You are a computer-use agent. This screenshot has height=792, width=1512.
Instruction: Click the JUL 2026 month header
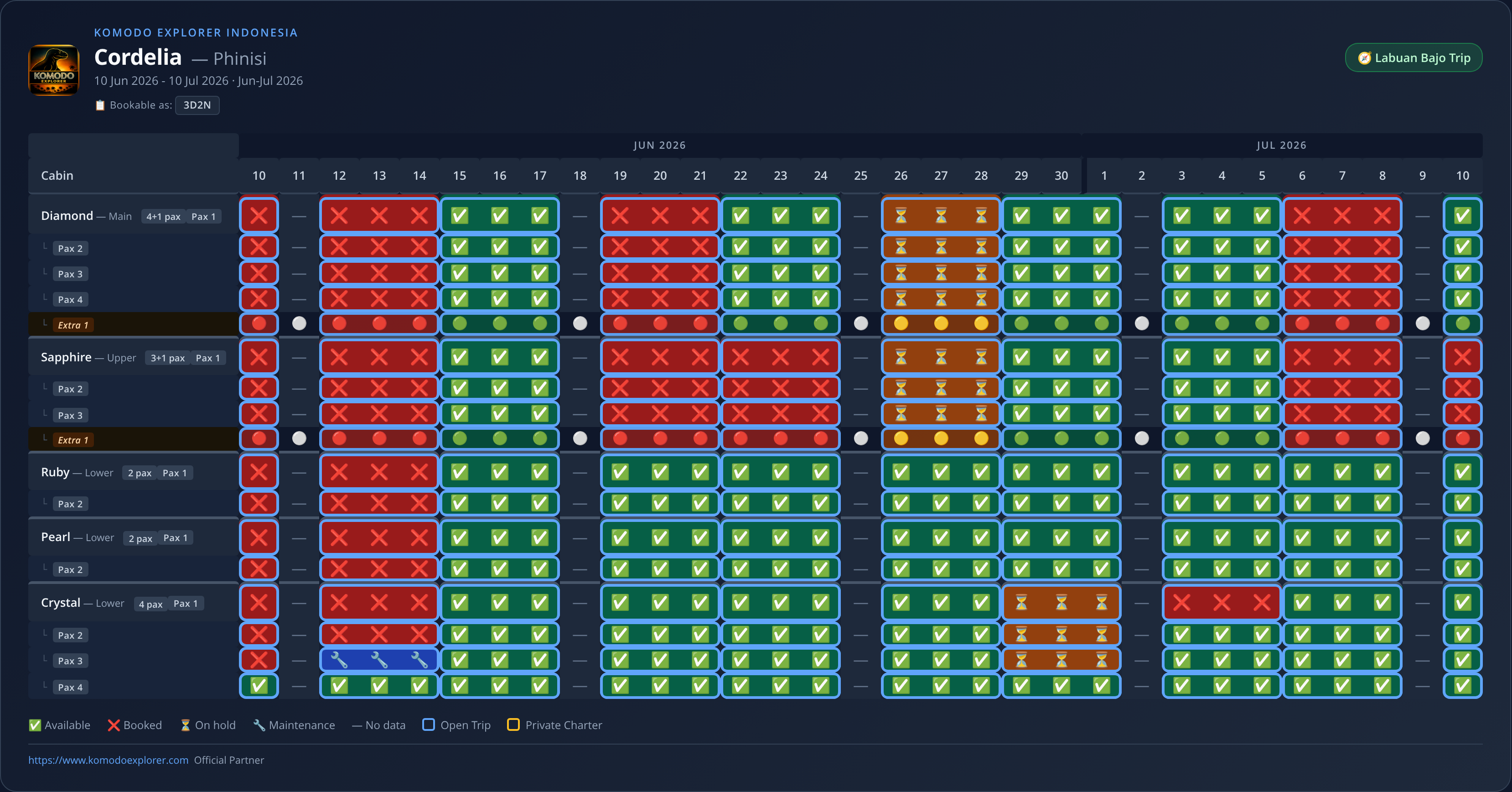[1281, 145]
